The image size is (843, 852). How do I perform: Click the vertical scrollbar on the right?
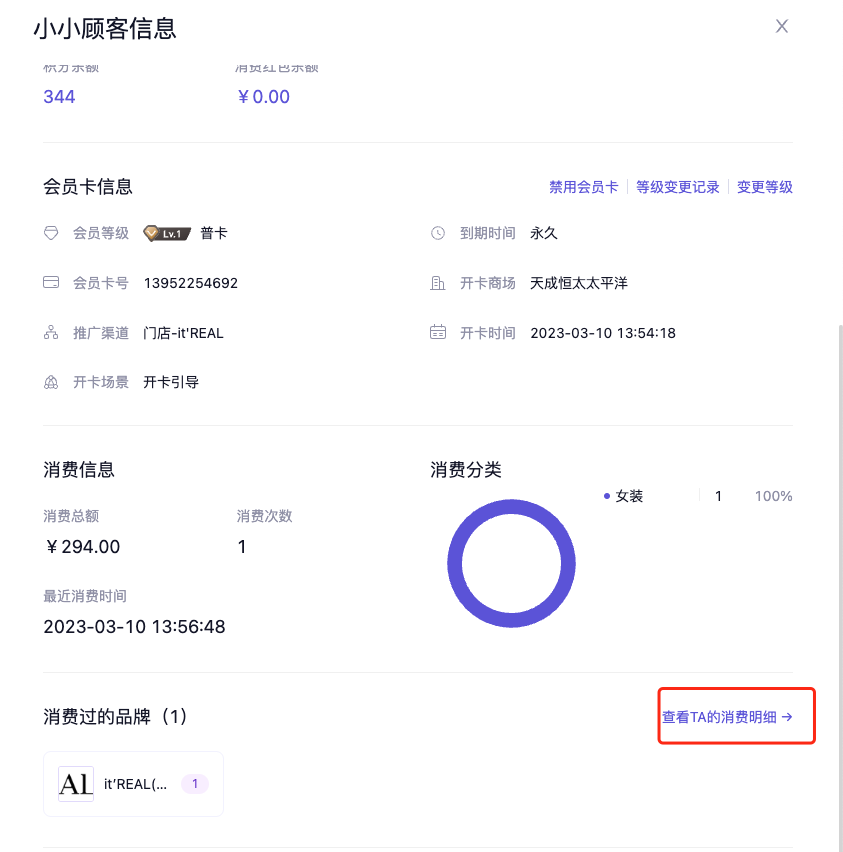tap(839, 580)
